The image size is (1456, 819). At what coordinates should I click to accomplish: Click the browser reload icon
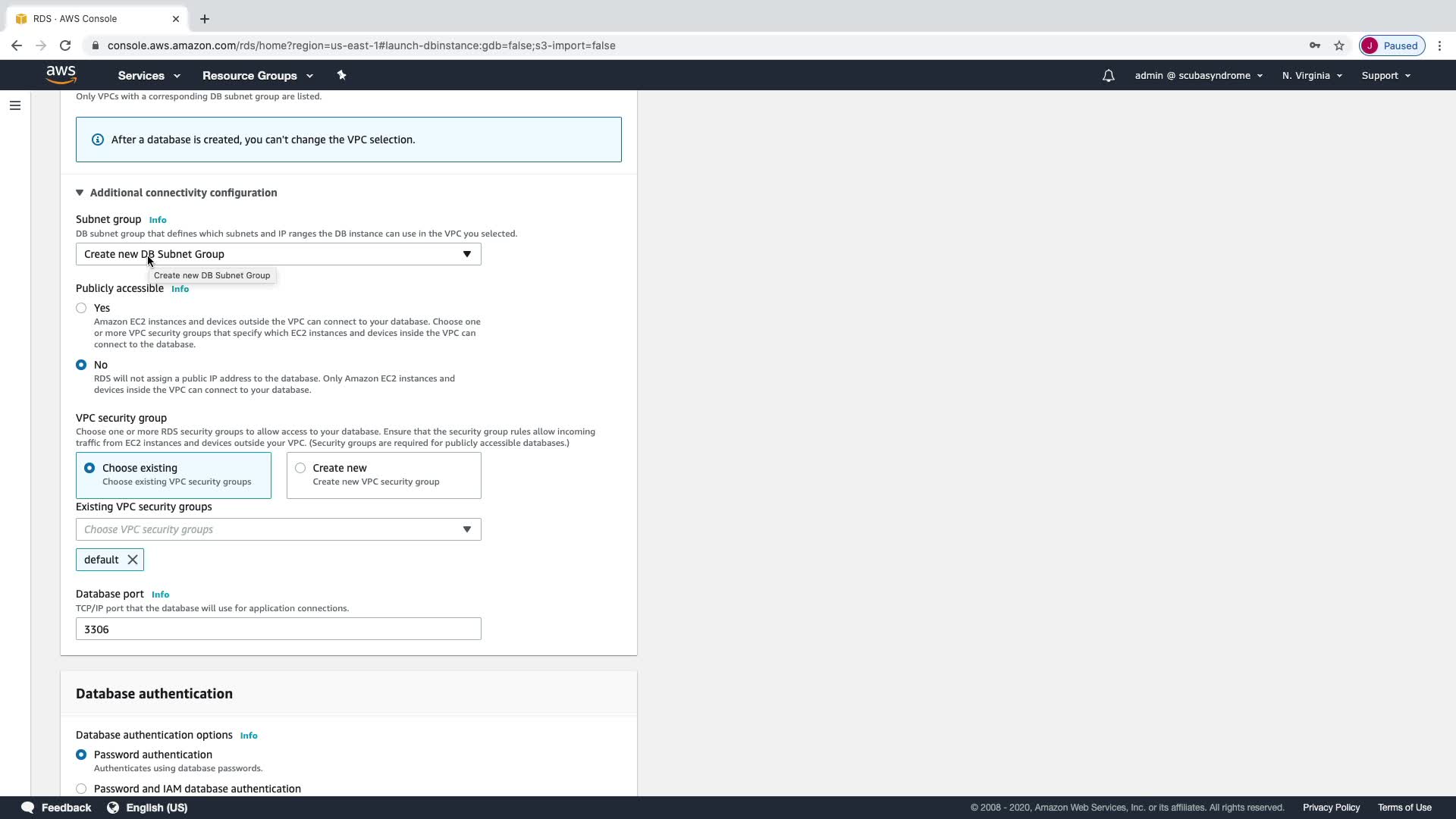pos(65,45)
